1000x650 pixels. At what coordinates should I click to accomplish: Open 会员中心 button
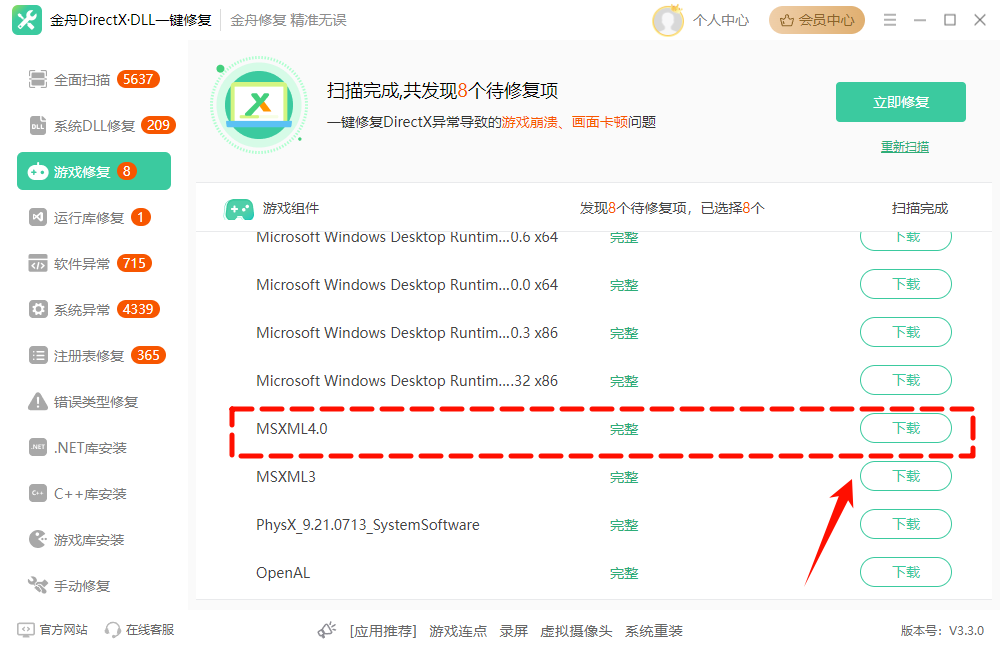tap(816, 20)
